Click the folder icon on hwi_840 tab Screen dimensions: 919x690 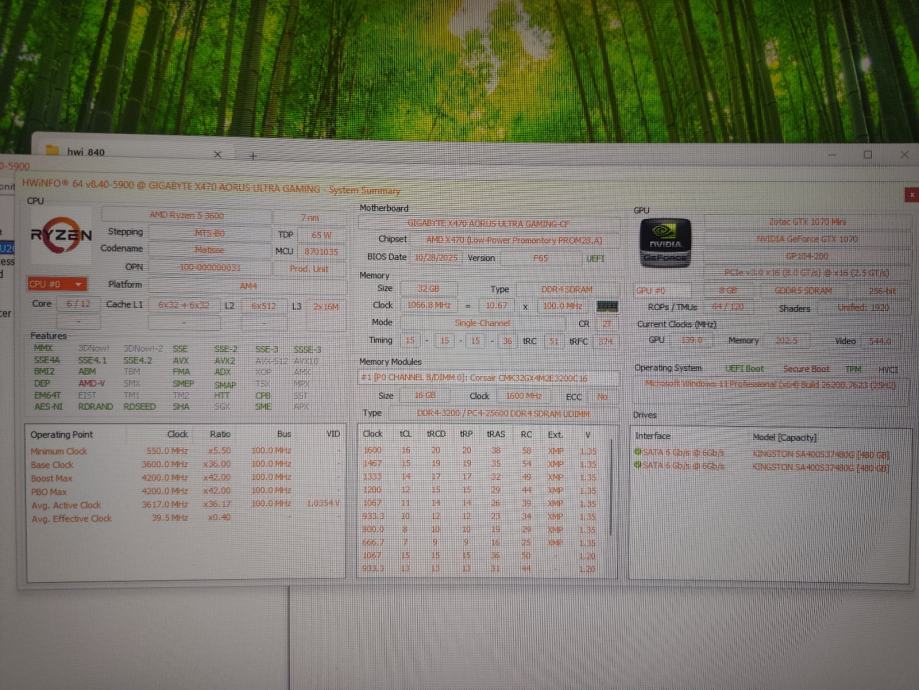click(52, 150)
